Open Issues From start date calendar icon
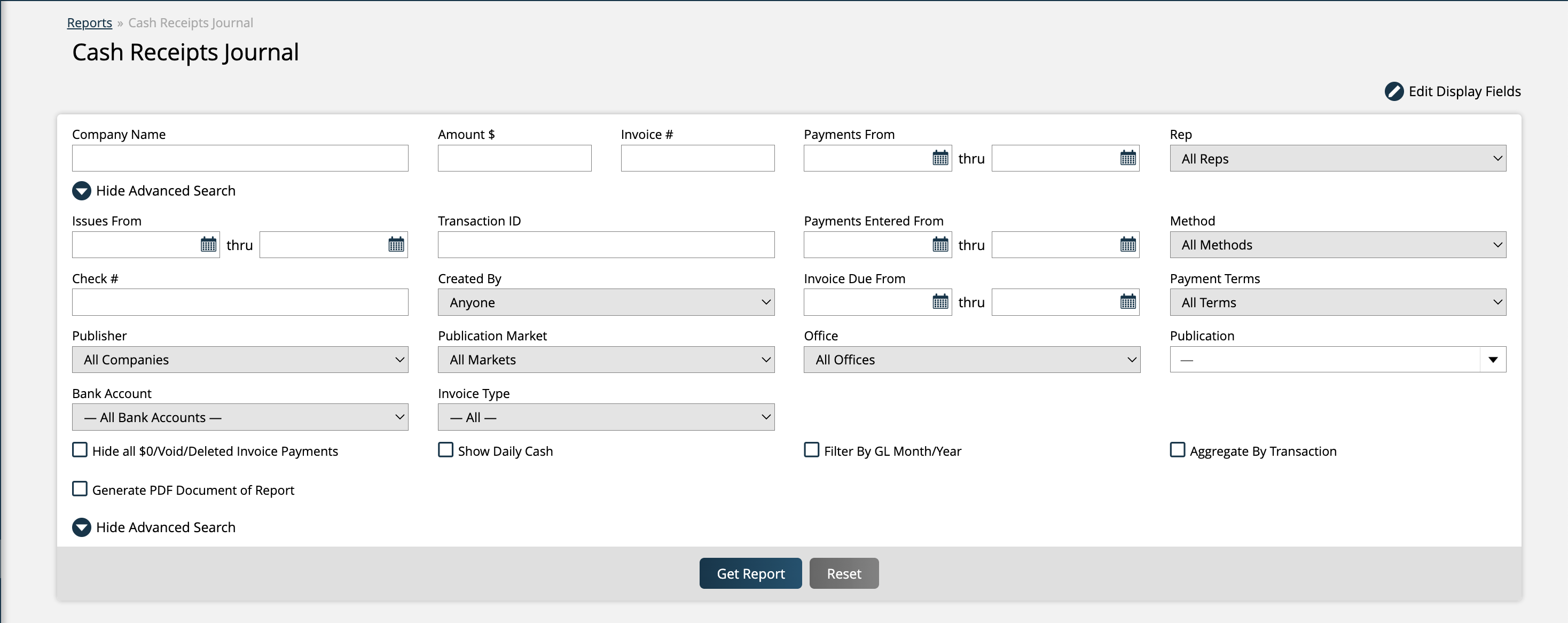 click(208, 245)
